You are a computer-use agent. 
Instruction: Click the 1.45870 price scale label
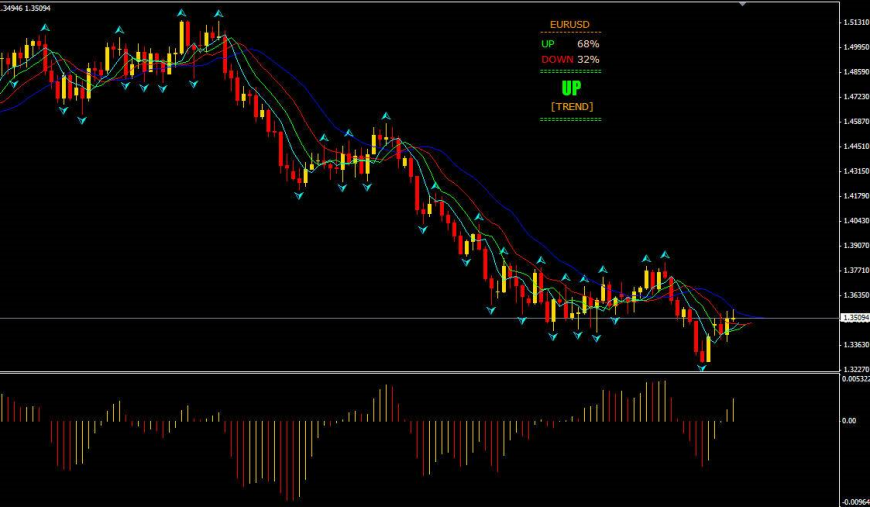pyautogui.click(x=856, y=121)
